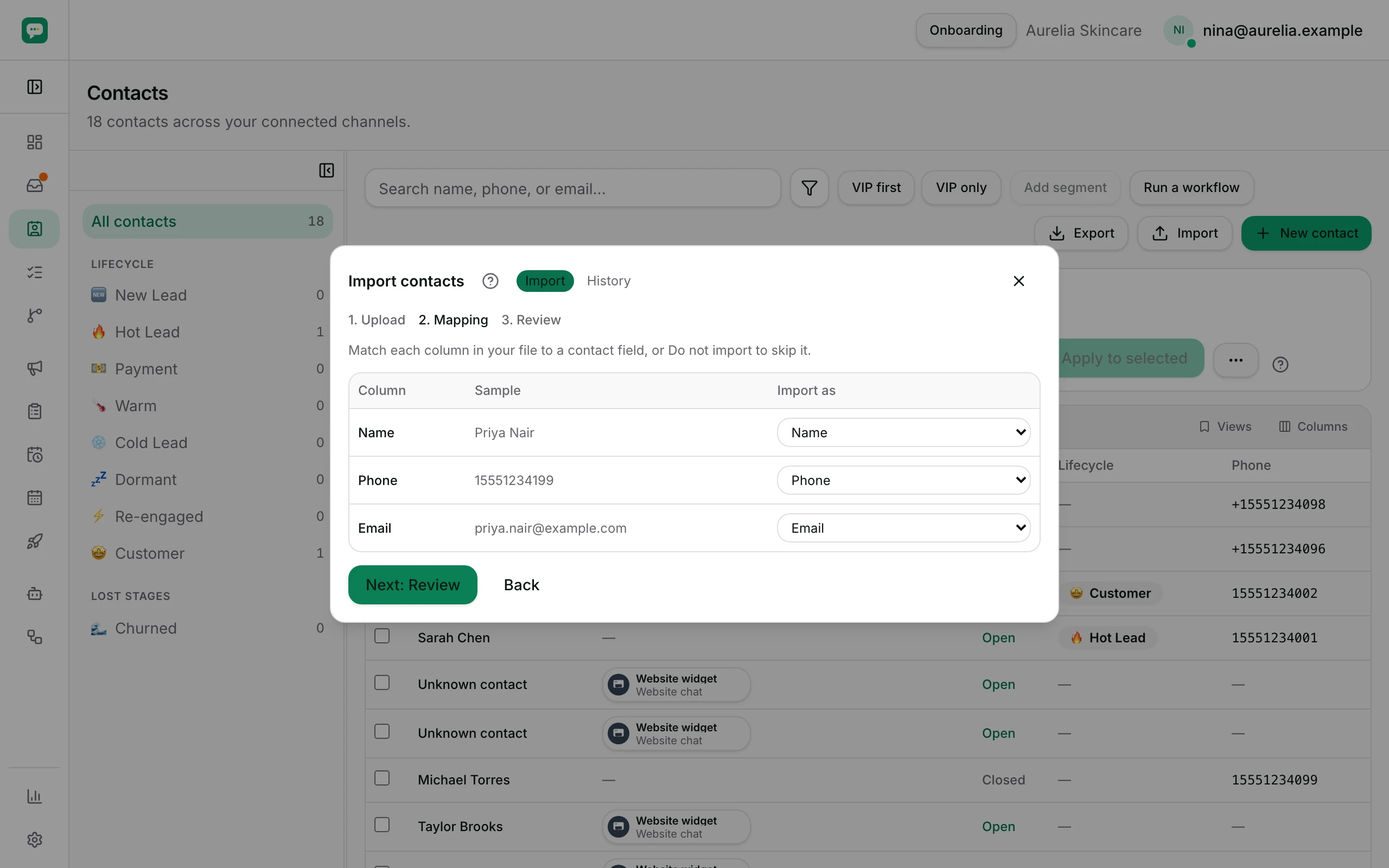This screenshot has height=868, width=1389.
Task: Open the workflow branch icon in sidebar
Action: pyautogui.click(x=34, y=315)
